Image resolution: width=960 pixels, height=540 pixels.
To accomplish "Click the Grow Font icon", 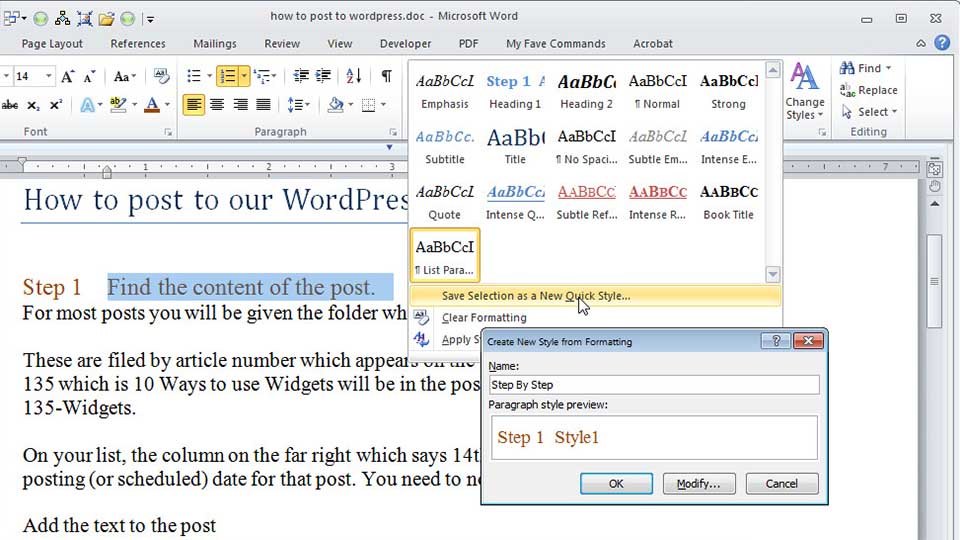I will tap(67, 77).
